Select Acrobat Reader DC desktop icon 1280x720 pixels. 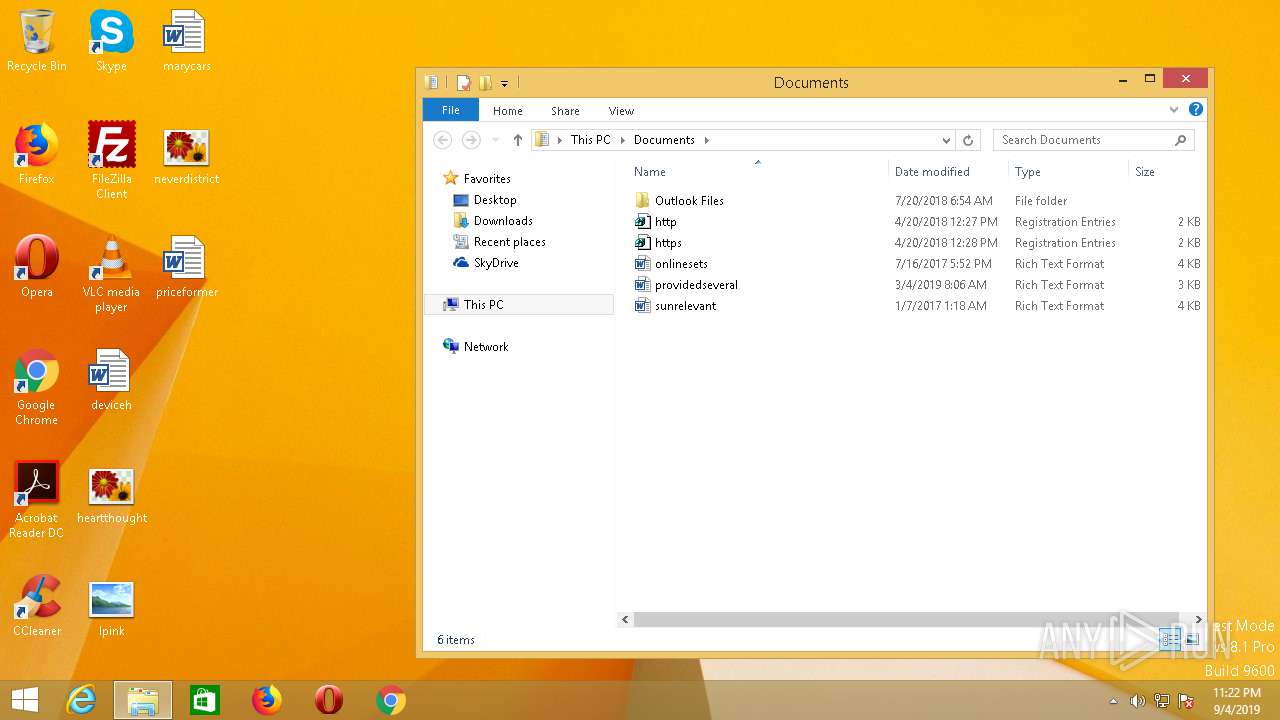pos(37,500)
